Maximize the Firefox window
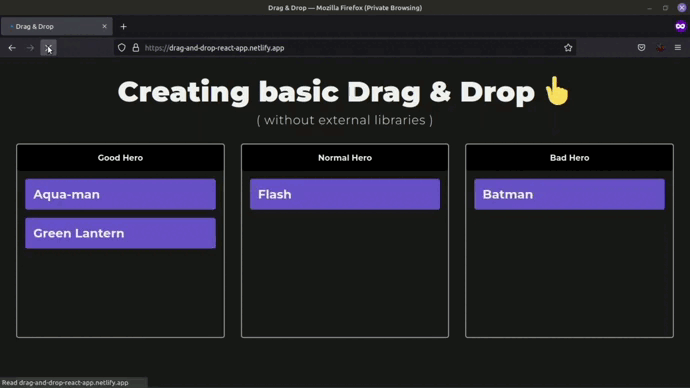Image resolution: width=690 pixels, height=388 pixels. click(x=665, y=8)
